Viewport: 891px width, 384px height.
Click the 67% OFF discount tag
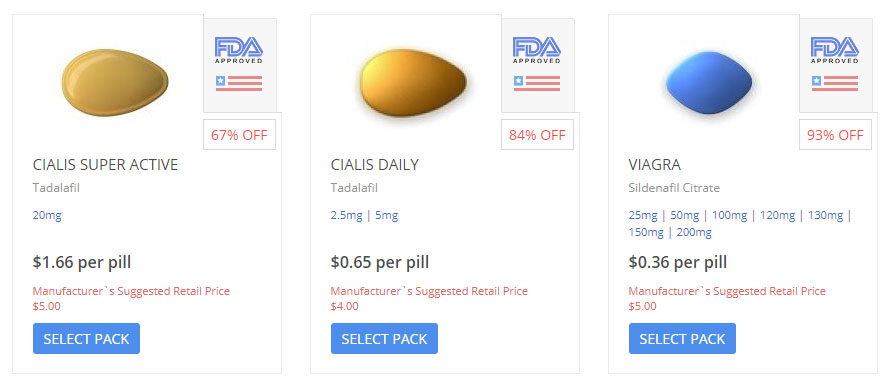click(239, 135)
